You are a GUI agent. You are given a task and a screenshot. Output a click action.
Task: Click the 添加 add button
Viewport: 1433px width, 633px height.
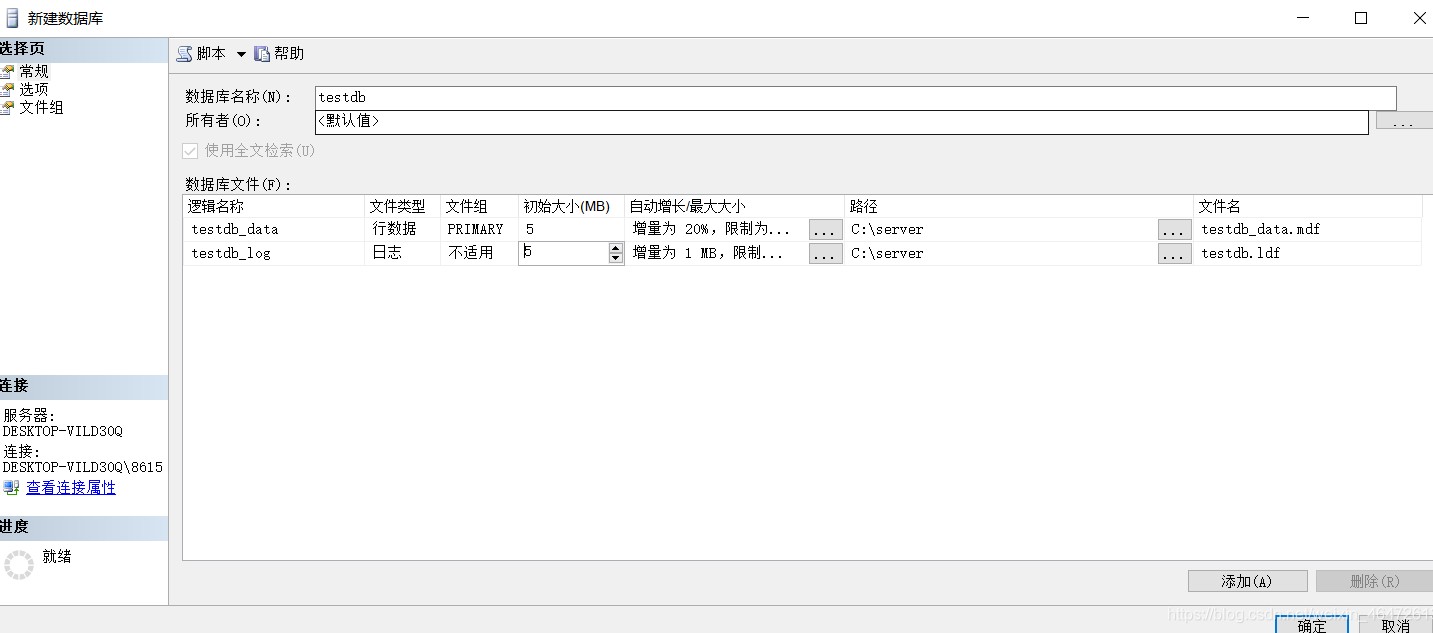[1247, 580]
